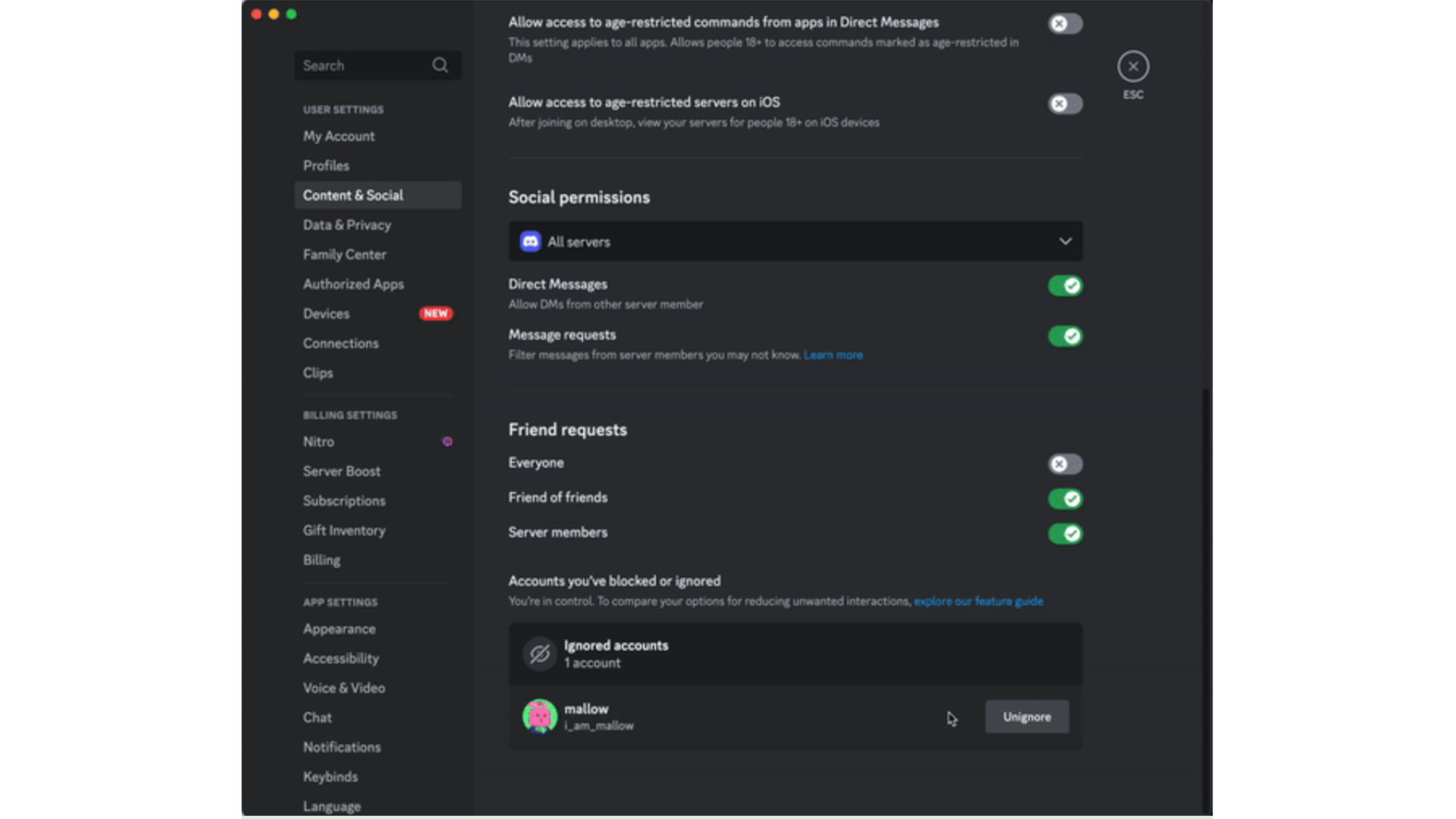Click the Nitro purple badge icon
This screenshot has width=1456, height=819.
tap(447, 441)
